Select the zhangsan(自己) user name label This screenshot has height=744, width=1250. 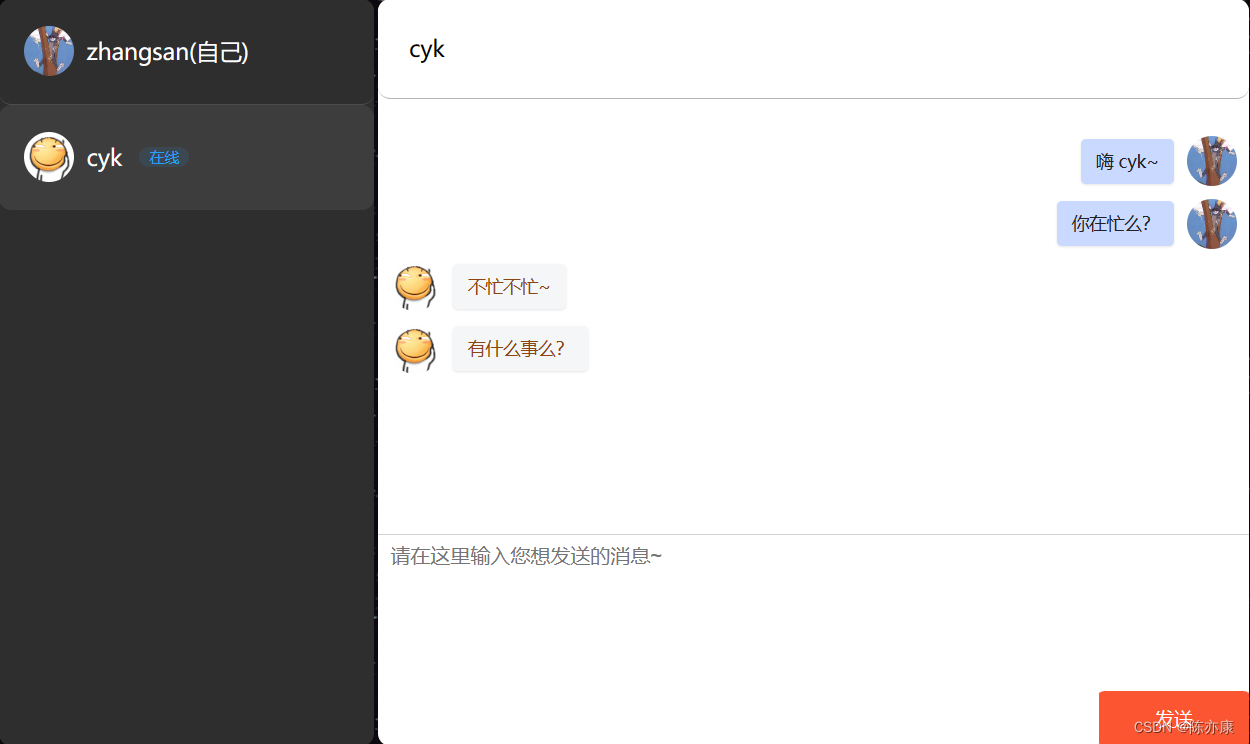click(x=167, y=52)
